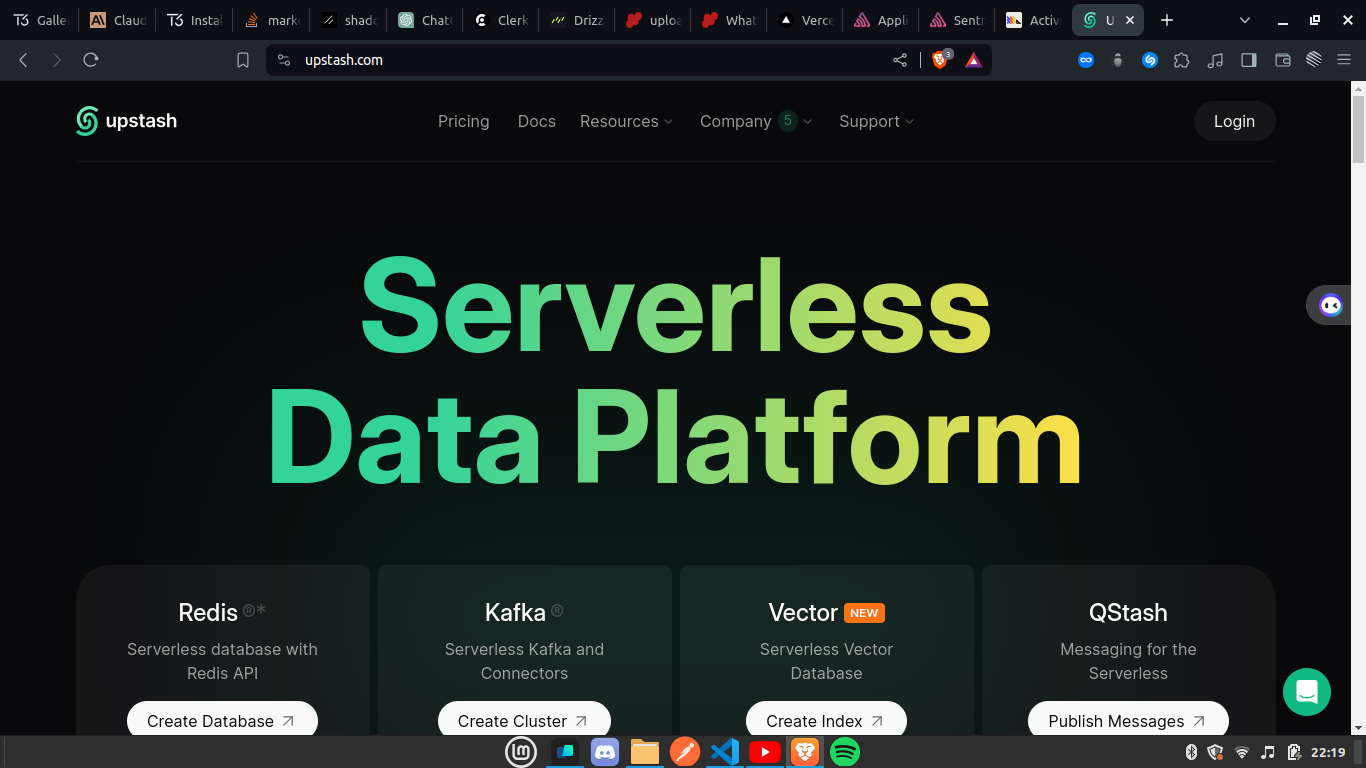Image resolution: width=1366 pixels, height=768 pixels.
Task: Click the NEW badge beside Vector
Action: [x=864, y=613]
